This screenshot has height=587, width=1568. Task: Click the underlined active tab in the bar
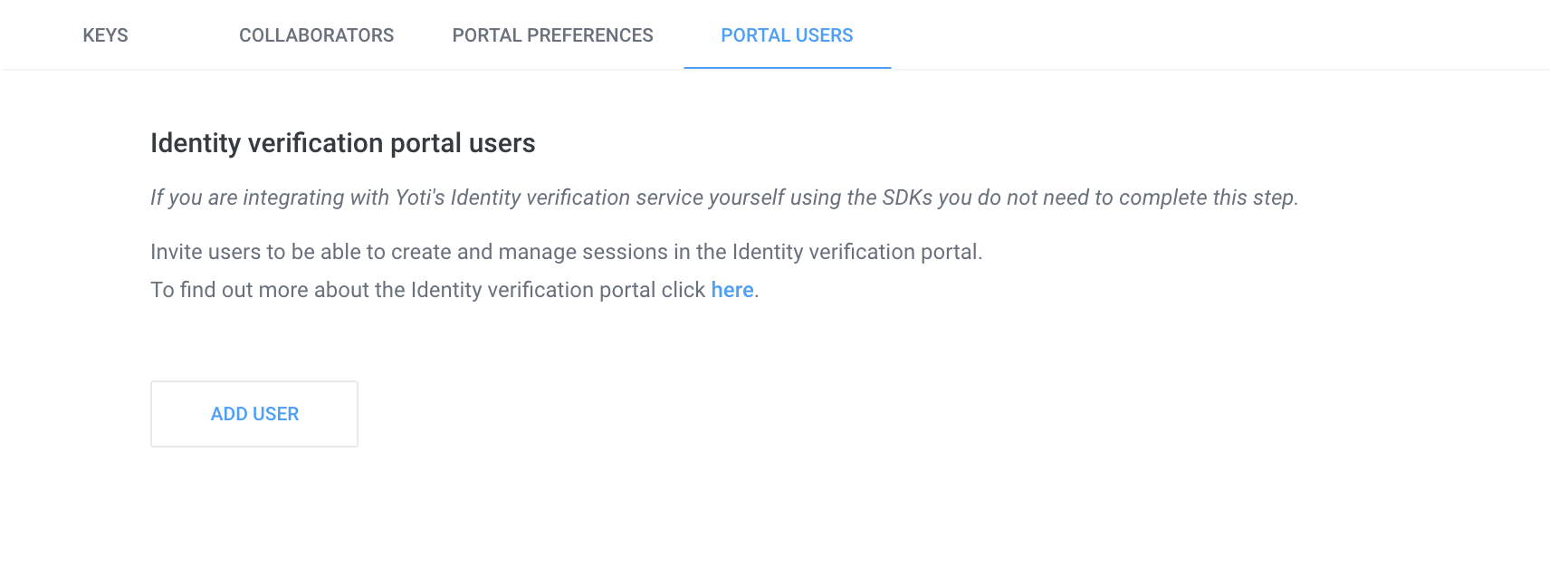(x=787, y=35)
